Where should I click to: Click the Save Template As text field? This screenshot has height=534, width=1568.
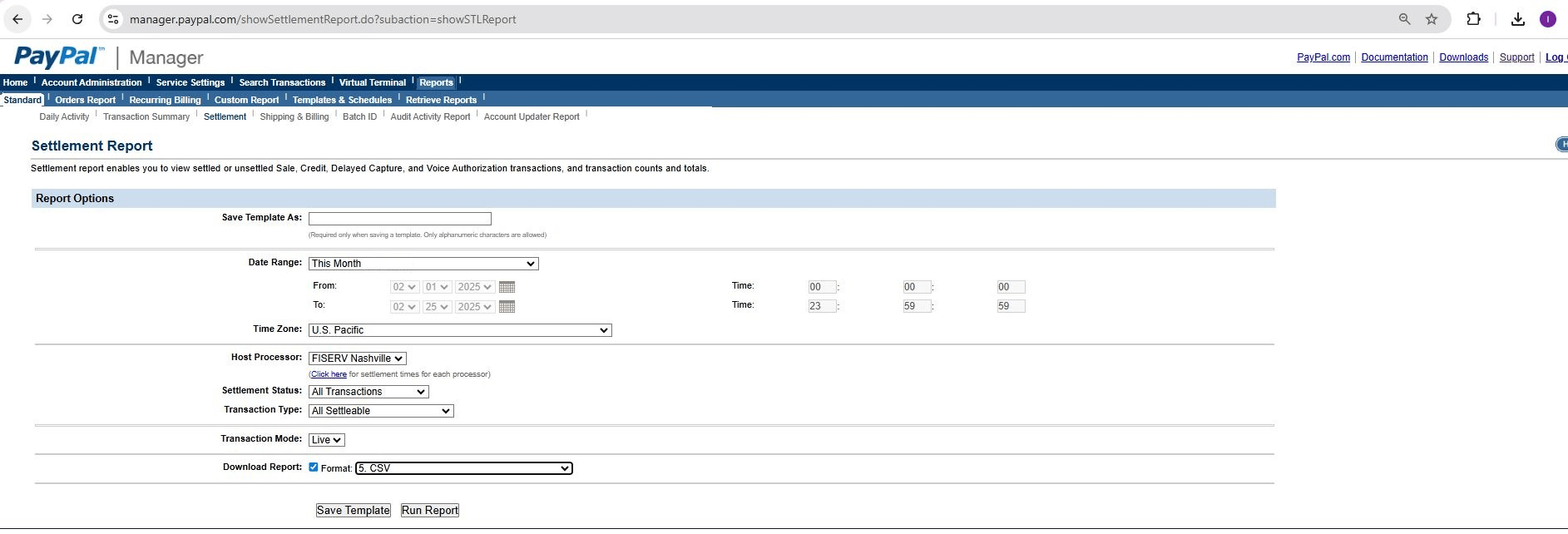pyautogui.click(x=400, y=219)
